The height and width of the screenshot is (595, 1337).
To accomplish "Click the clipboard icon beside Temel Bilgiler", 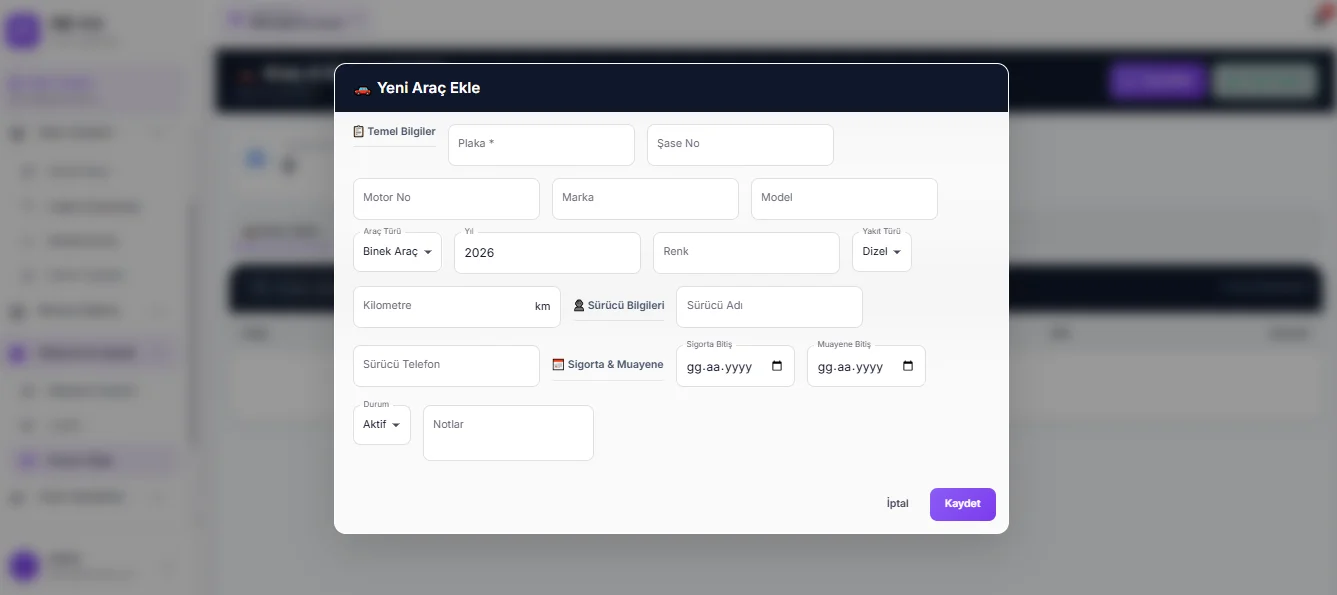I will pyautogui.click(x=359, y=132).
